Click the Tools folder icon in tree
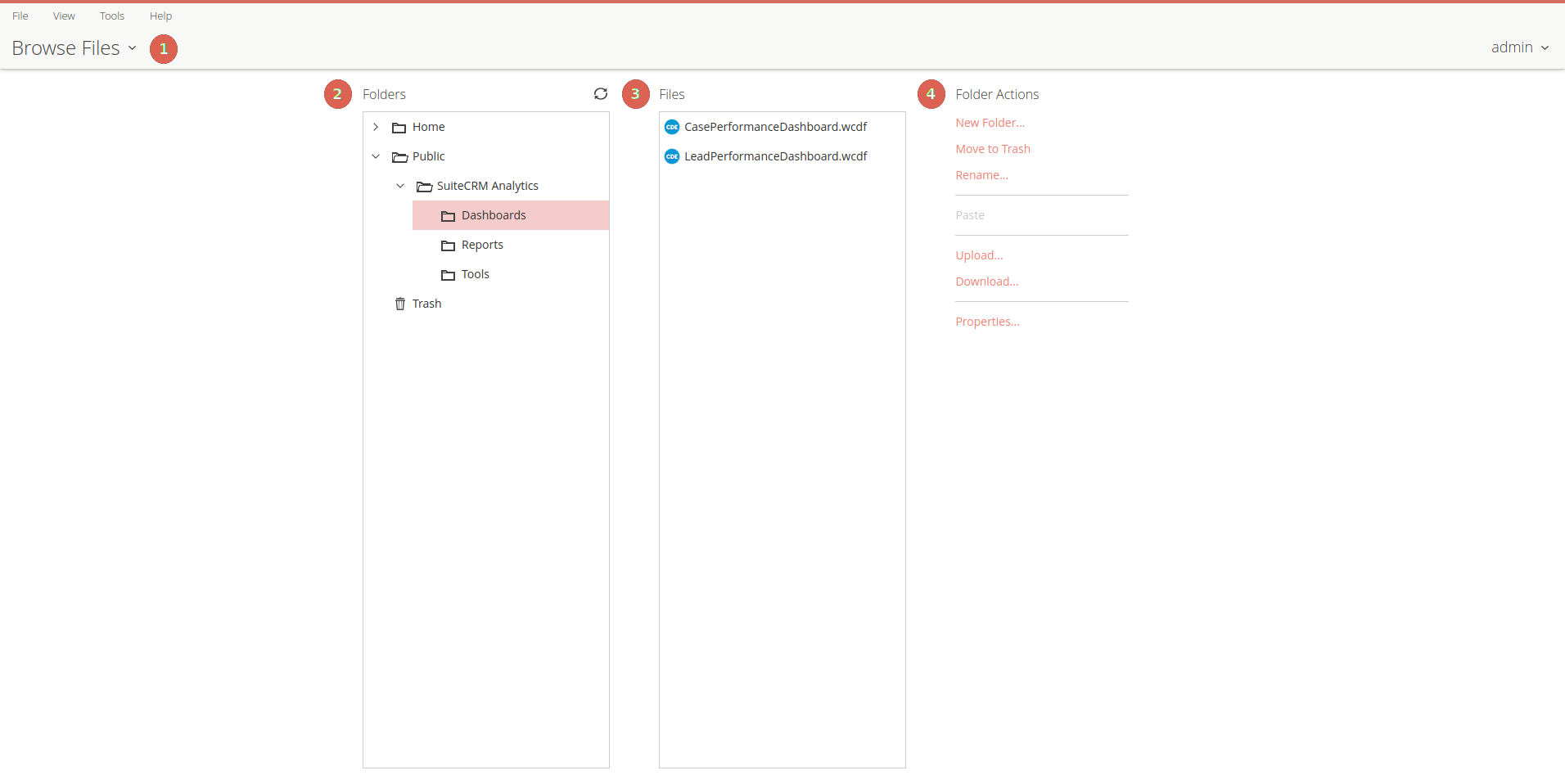 click(x=448, y=275)
